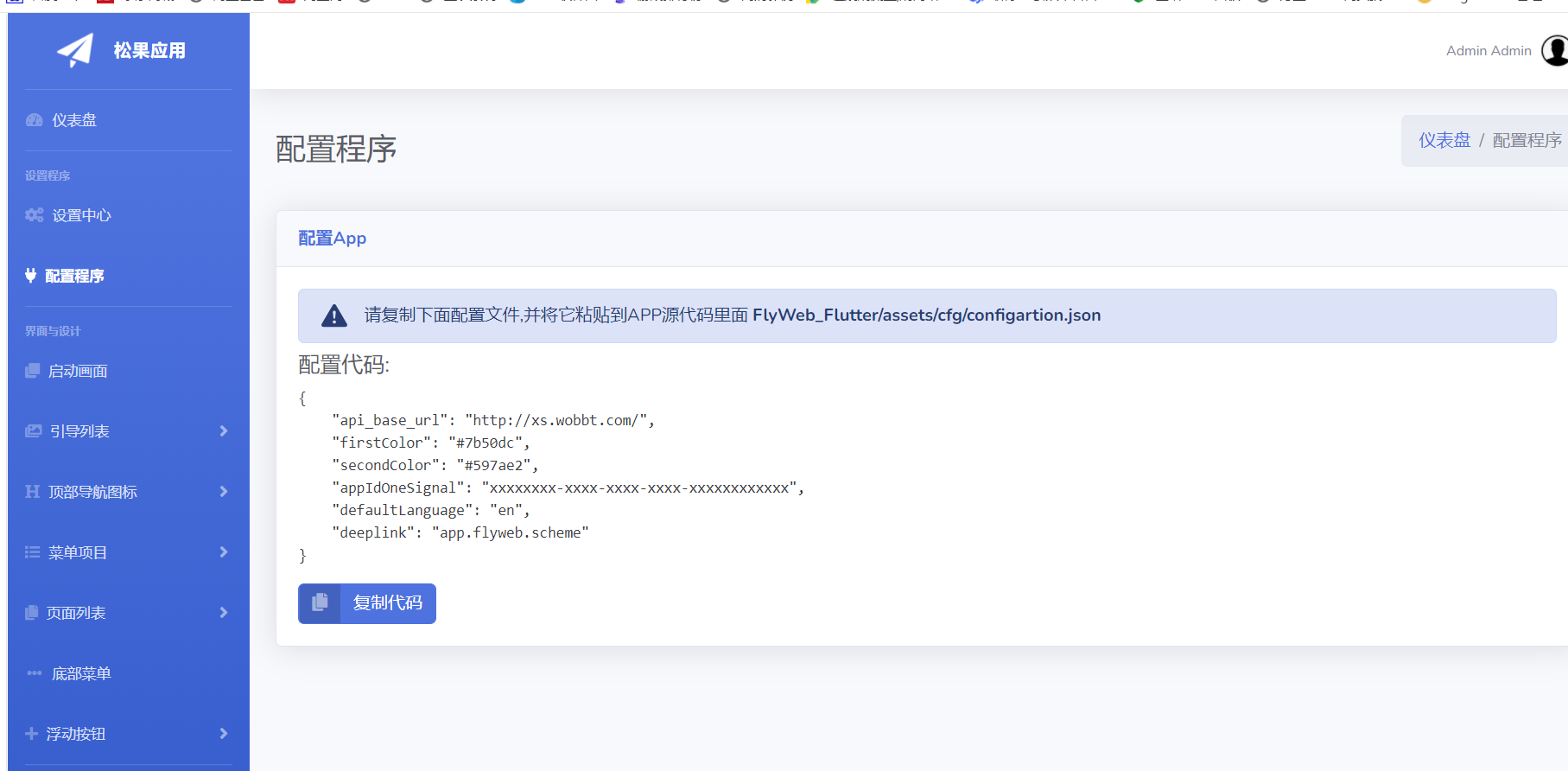Click the plus icon beside 浮动按钮
This screenshot has height=771, width=1568.
click(x=32, y=734)
